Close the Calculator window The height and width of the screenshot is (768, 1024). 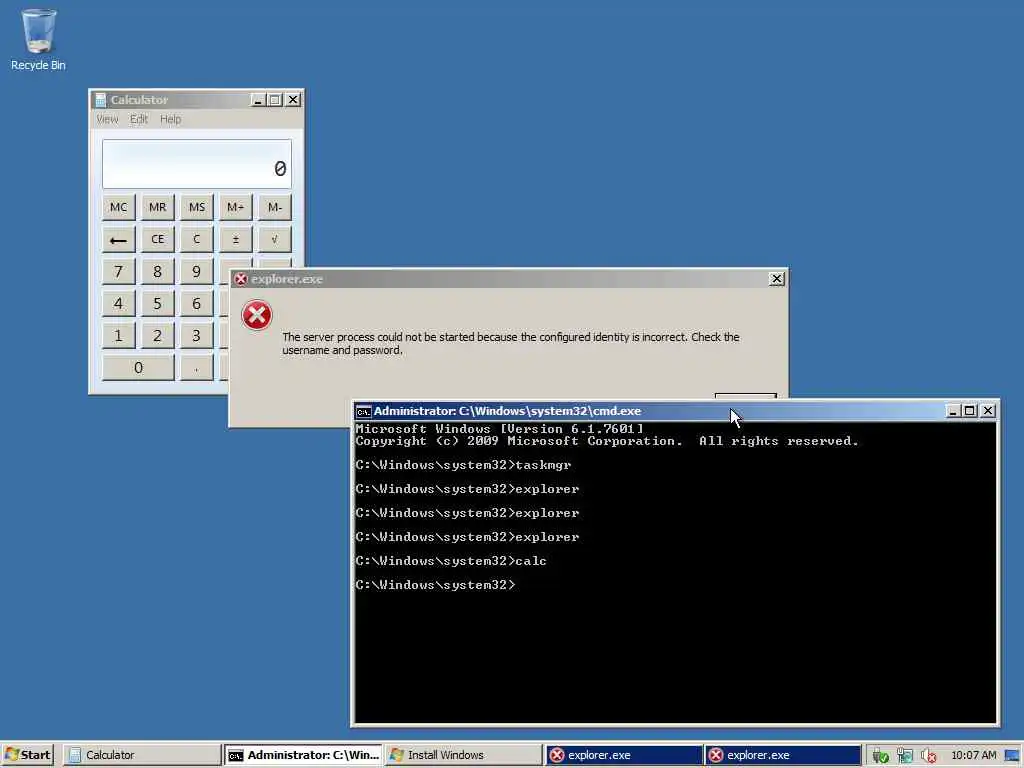[293, 100]
